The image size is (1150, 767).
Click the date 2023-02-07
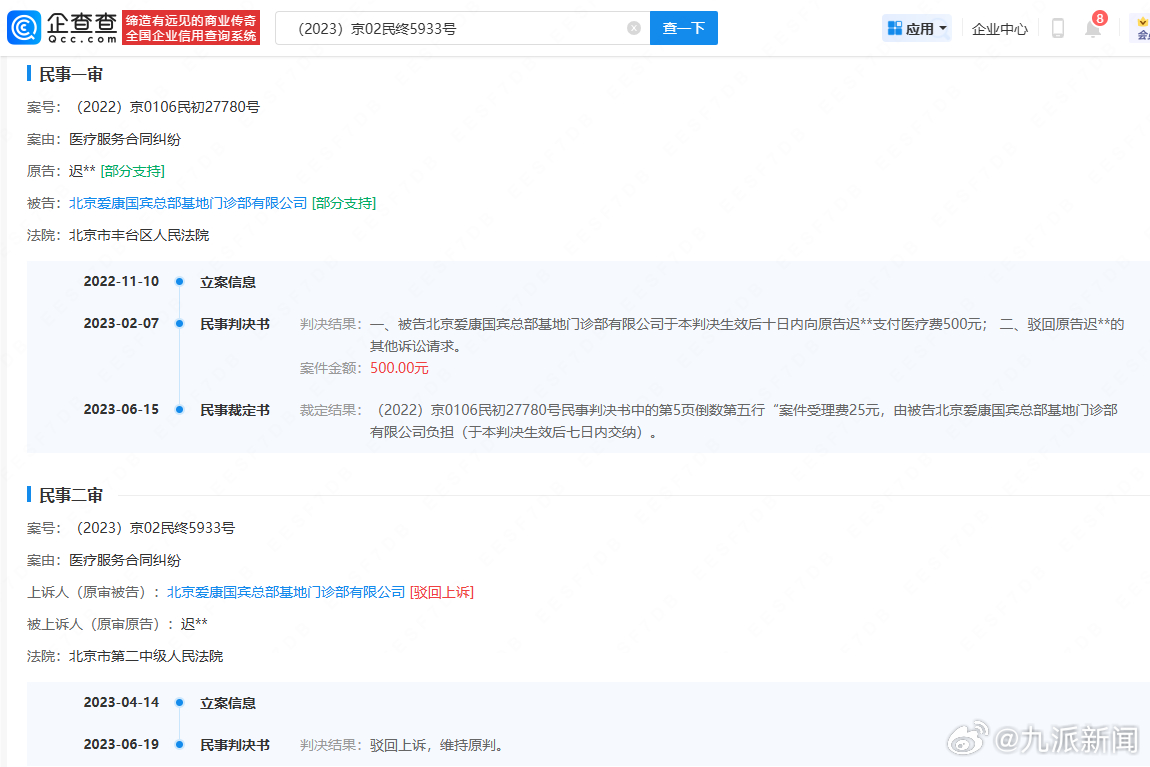[121, 323]
